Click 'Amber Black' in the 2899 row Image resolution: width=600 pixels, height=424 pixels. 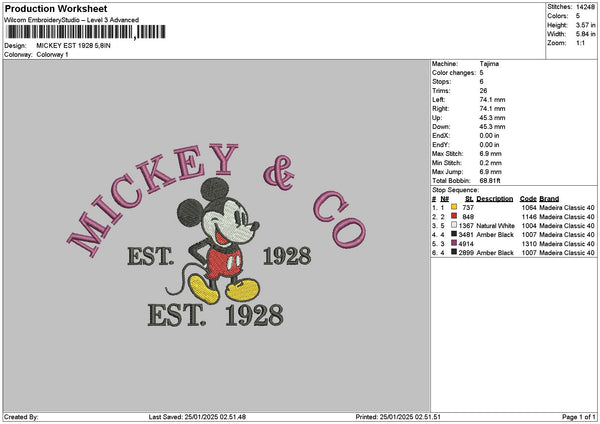[x=495, y=253]
